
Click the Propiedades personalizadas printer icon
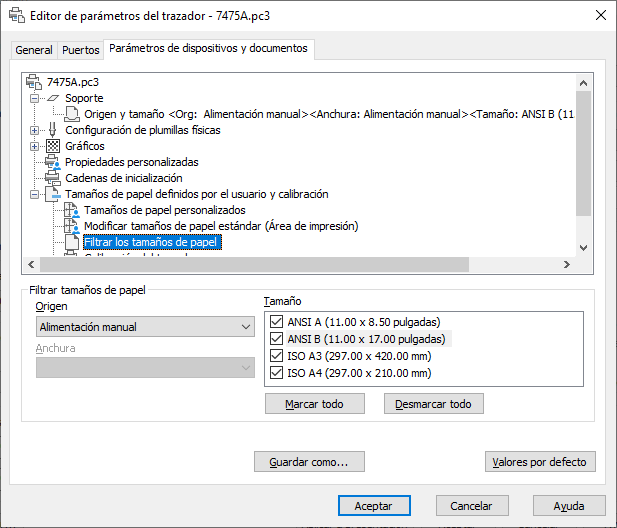tap(53, 162)
